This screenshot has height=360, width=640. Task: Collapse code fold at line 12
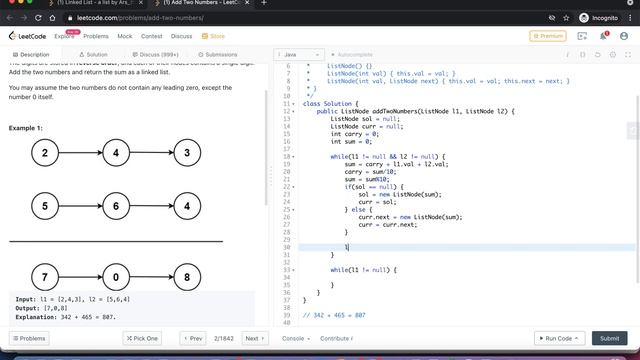pos(293,111)
